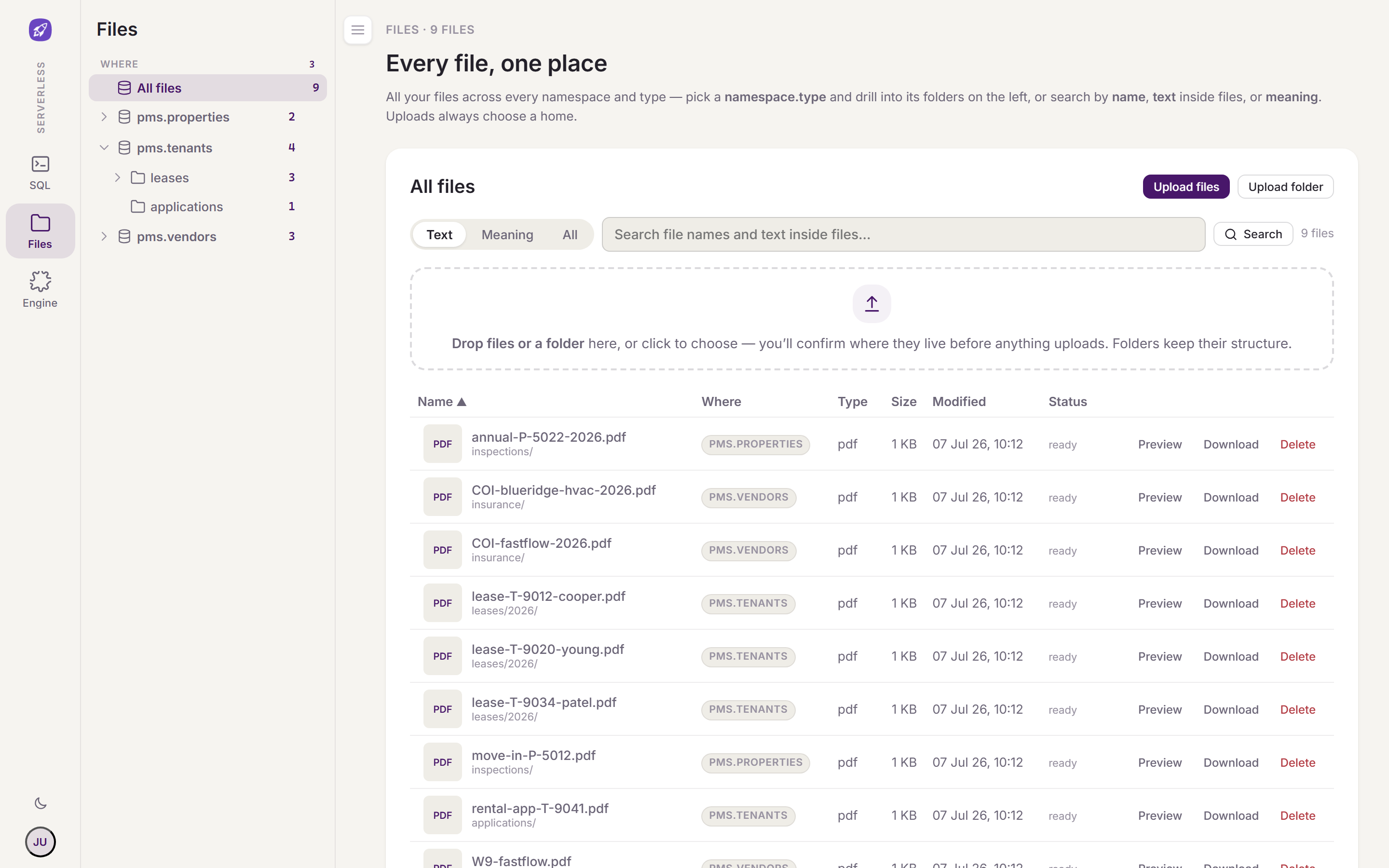Click the Upload files button
This screenshot has height=868, width=1389.
pos(1186,187)
